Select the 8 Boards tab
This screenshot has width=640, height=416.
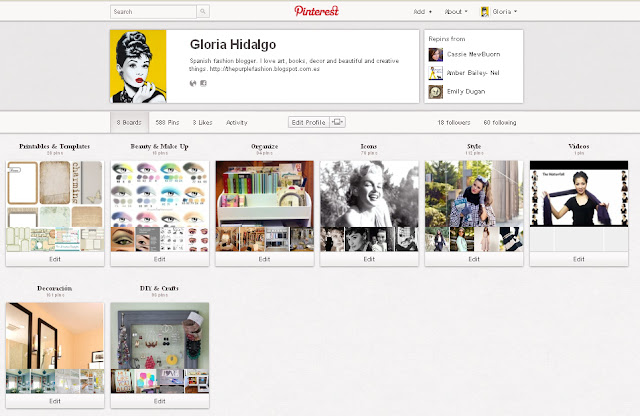click(x=129, y=122)
